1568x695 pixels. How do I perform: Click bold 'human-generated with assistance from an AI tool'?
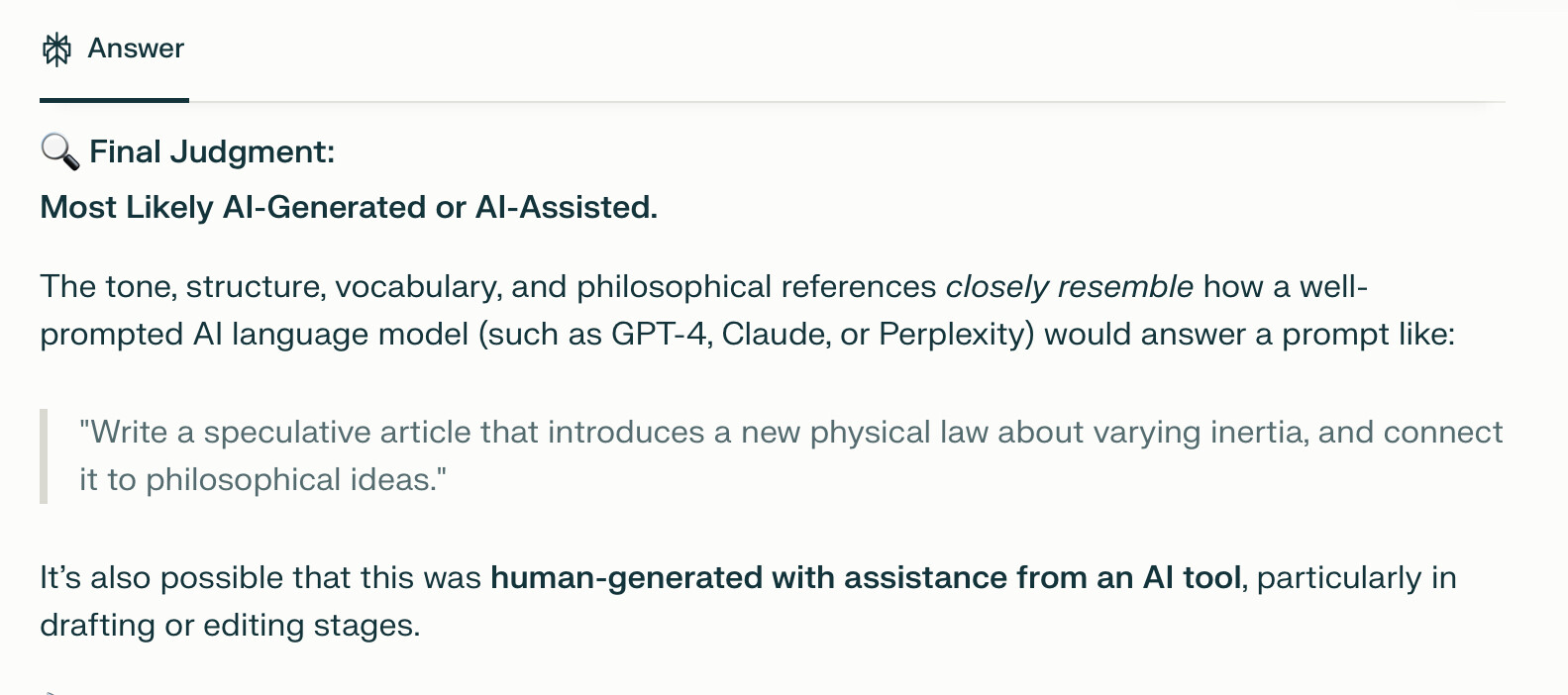[x=866, y=577]
